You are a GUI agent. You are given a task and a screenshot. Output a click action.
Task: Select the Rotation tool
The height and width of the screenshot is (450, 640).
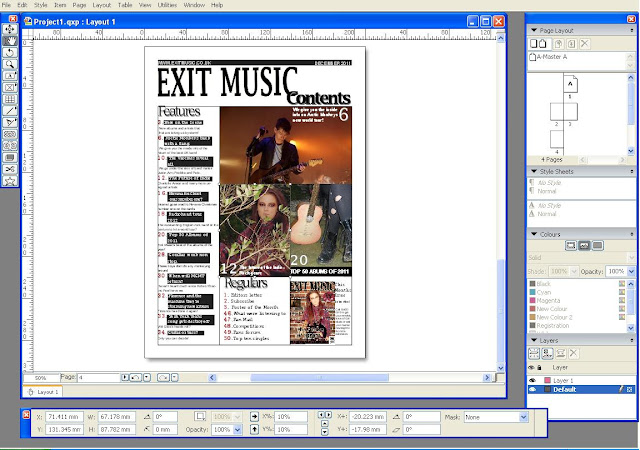tap(10, 53)
